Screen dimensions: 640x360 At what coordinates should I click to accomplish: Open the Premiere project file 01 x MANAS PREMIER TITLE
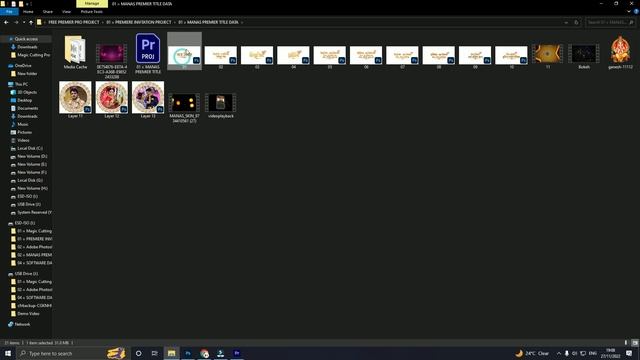[x=148, y=54]
